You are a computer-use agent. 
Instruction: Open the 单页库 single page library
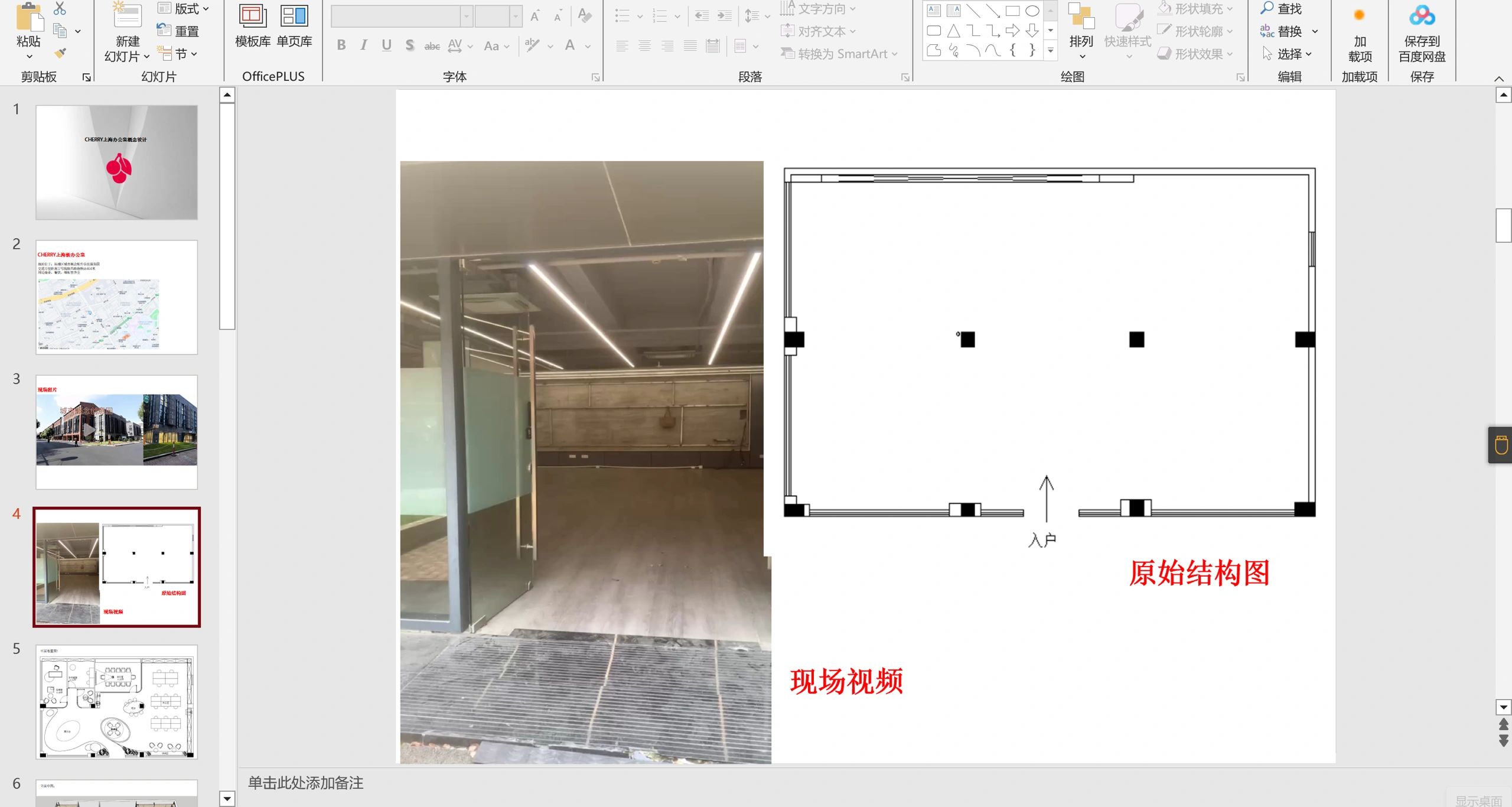click(294, 26)
